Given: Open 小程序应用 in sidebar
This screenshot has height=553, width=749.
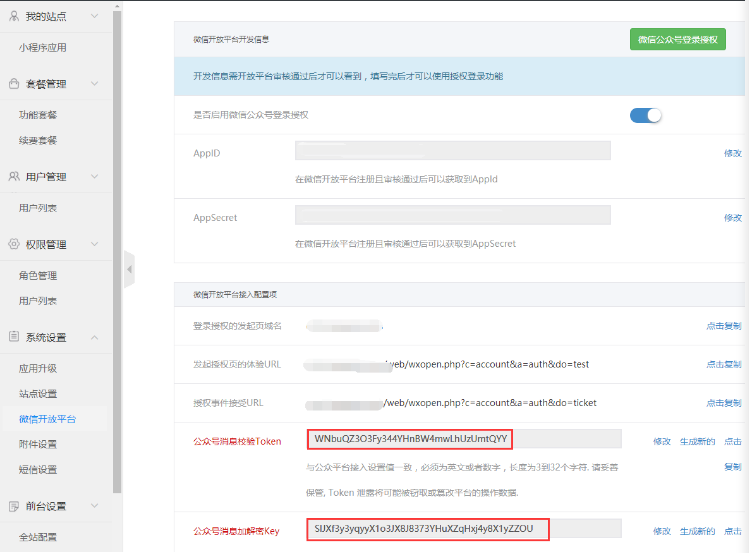Looking at the screenshot, I should (x=43, y=47).
